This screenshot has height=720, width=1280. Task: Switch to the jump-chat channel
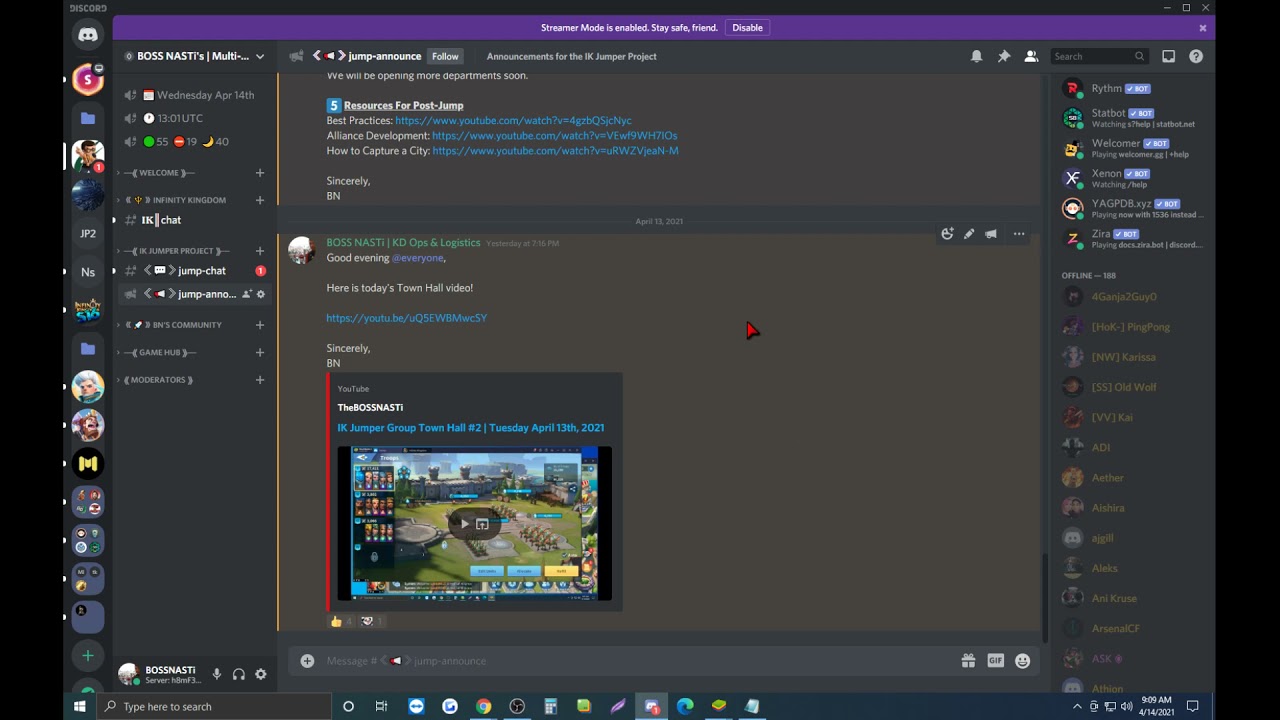point(194,271)
